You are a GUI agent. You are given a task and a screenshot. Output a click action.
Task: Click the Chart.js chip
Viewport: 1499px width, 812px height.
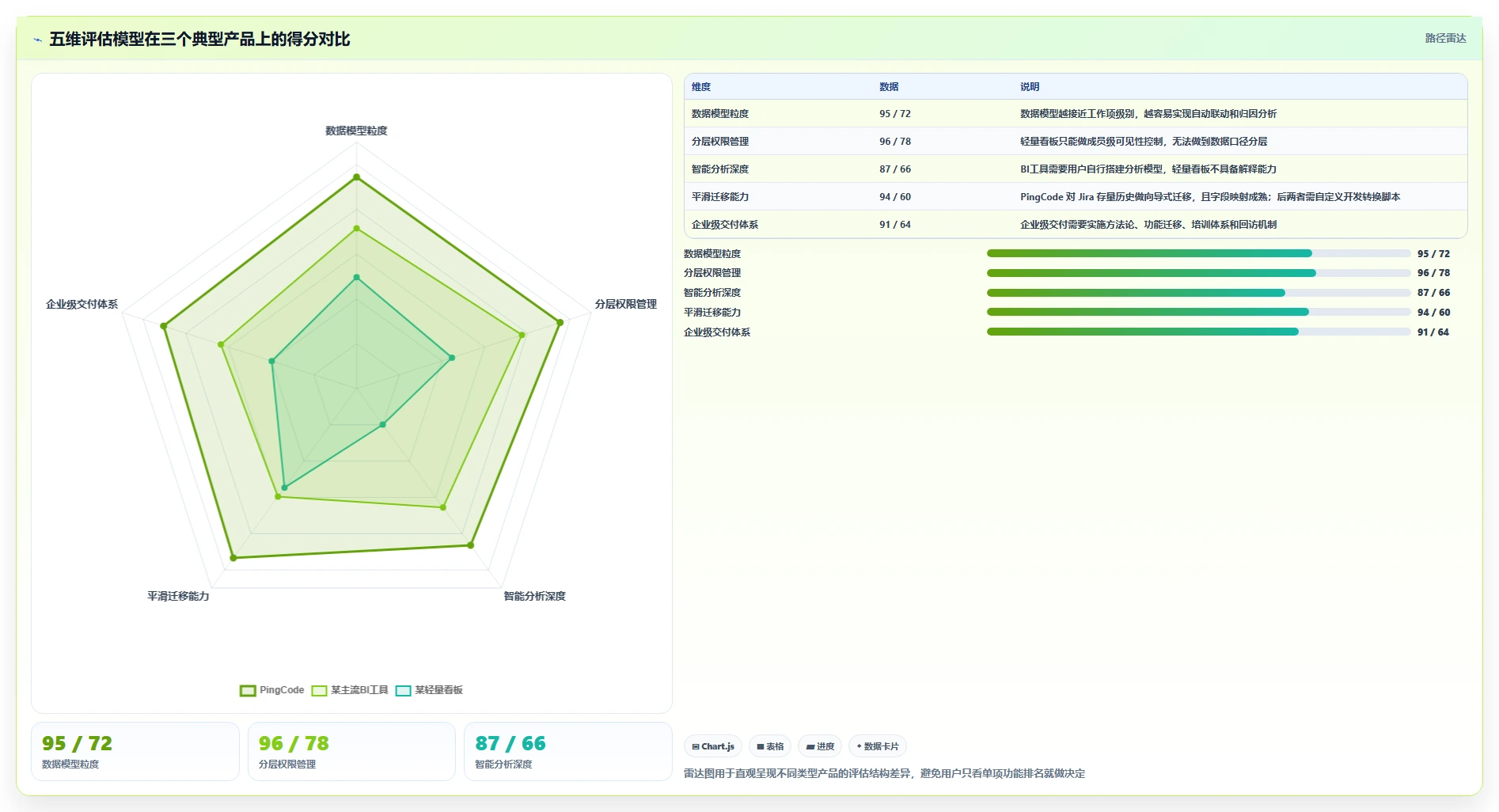(713, 746)
